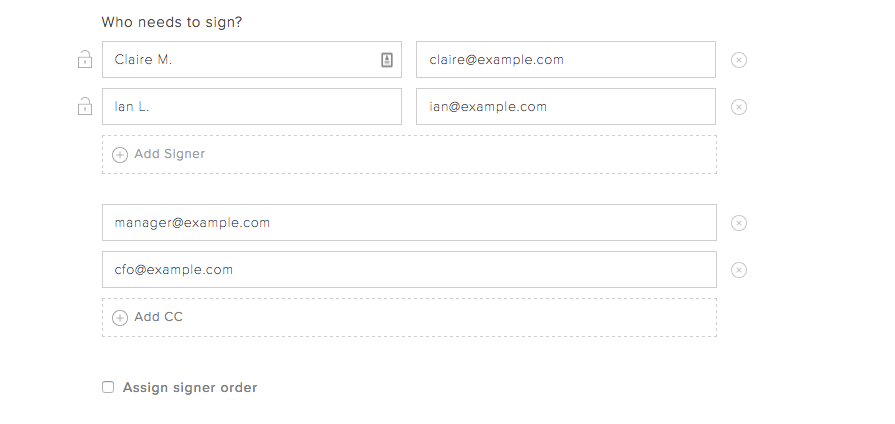
Task: Toggle the lock icon beside Ian L.
Action: tap(85, 107)
